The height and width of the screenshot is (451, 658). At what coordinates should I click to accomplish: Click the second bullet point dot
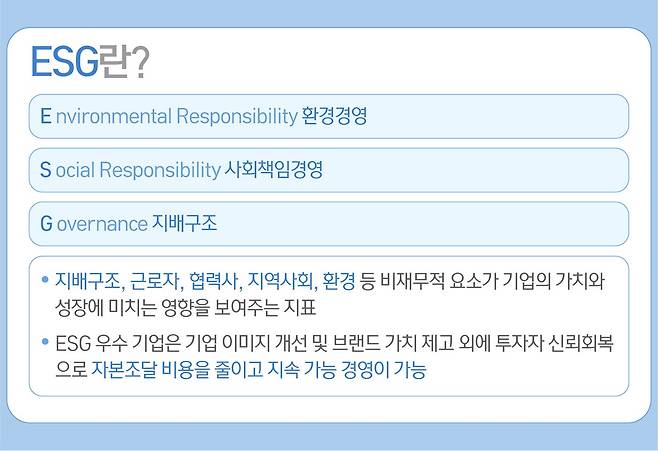coord(45,343)
